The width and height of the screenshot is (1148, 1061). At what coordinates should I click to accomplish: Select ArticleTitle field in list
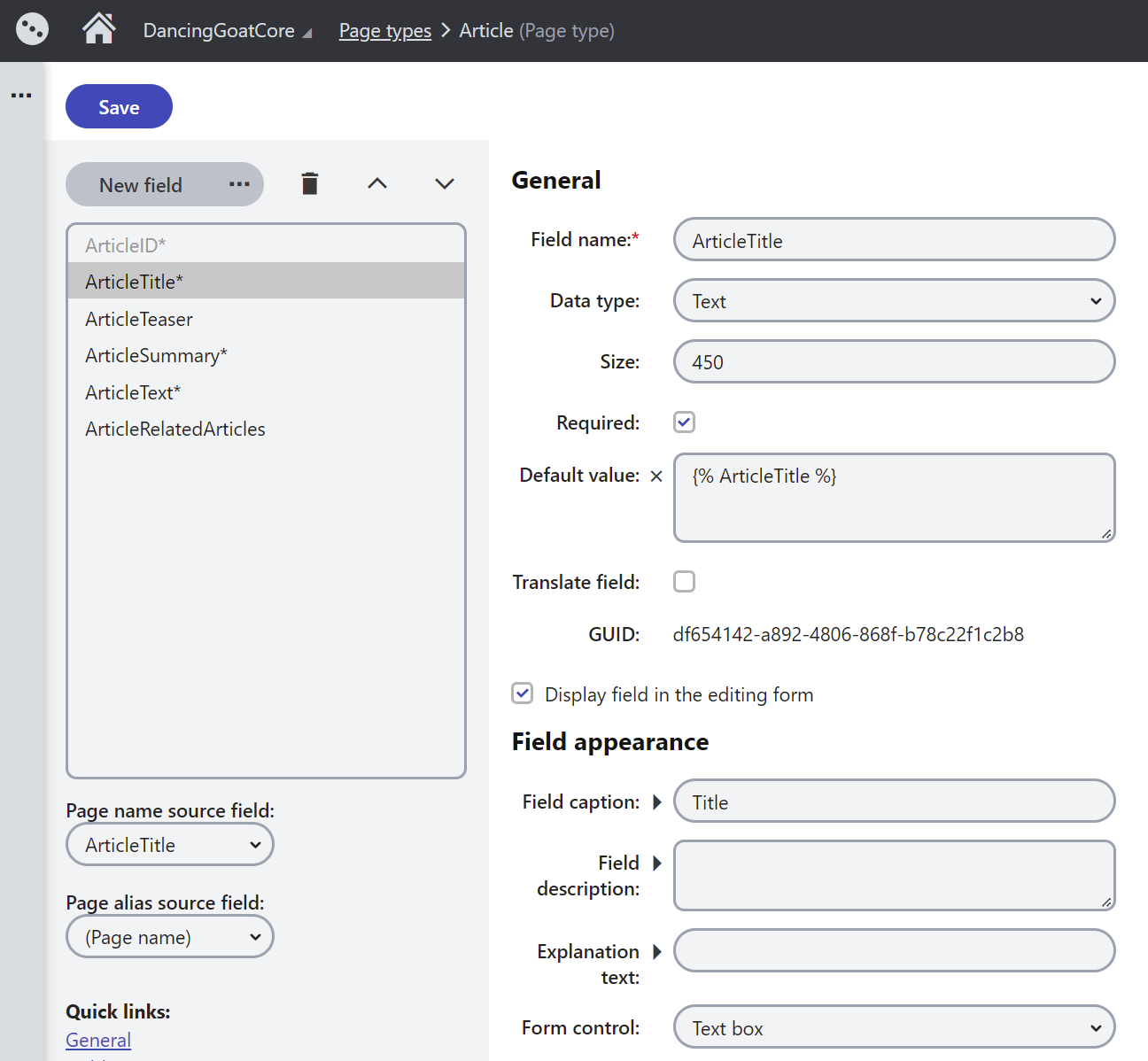click(266, 281)
